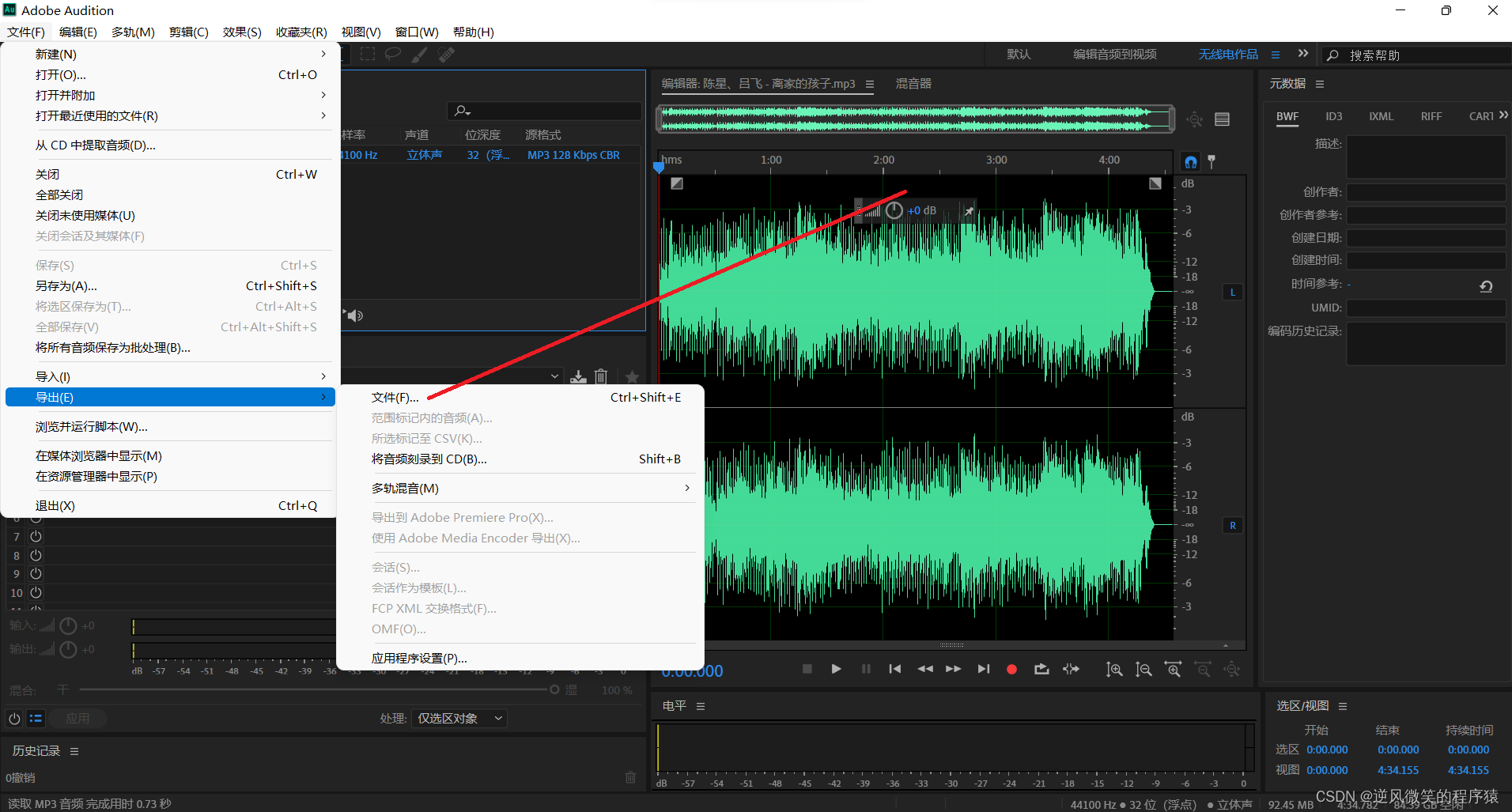Open the 收藏夹(R) menu
The height and width of the screenshot is (812, 1512).
(x=301, y=32)
